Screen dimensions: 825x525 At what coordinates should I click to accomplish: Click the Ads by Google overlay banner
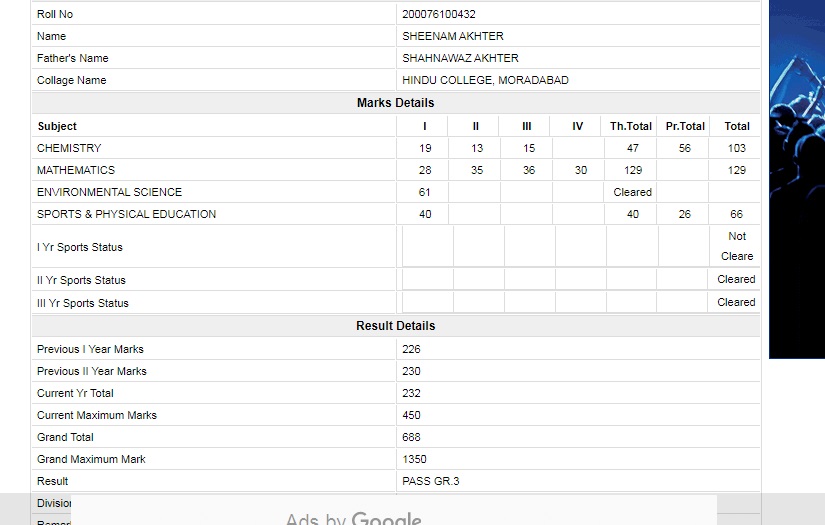pyautogui.click(x=394, y=510)
